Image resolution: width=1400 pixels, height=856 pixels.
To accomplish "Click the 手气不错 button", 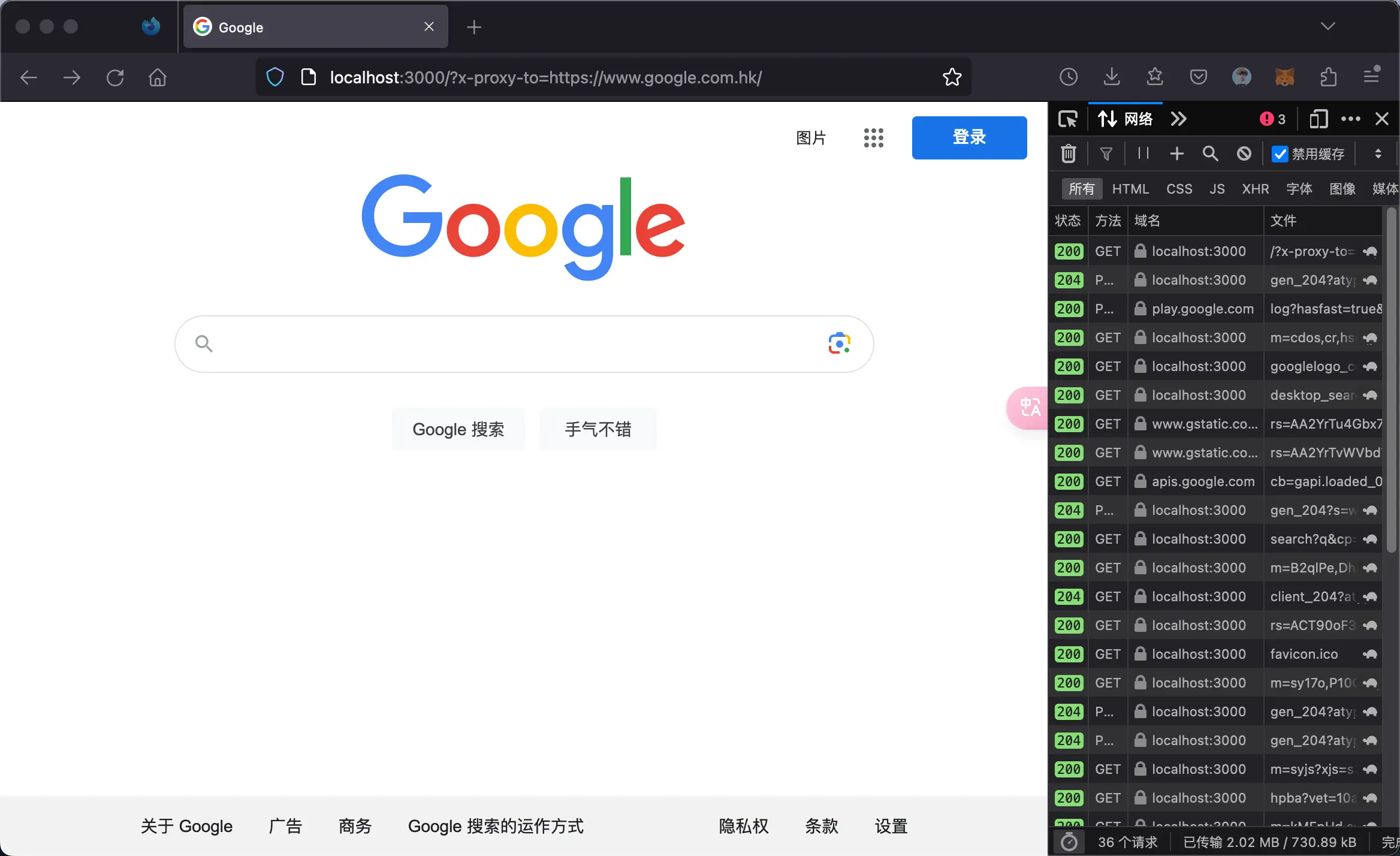I will click(597, 429).
